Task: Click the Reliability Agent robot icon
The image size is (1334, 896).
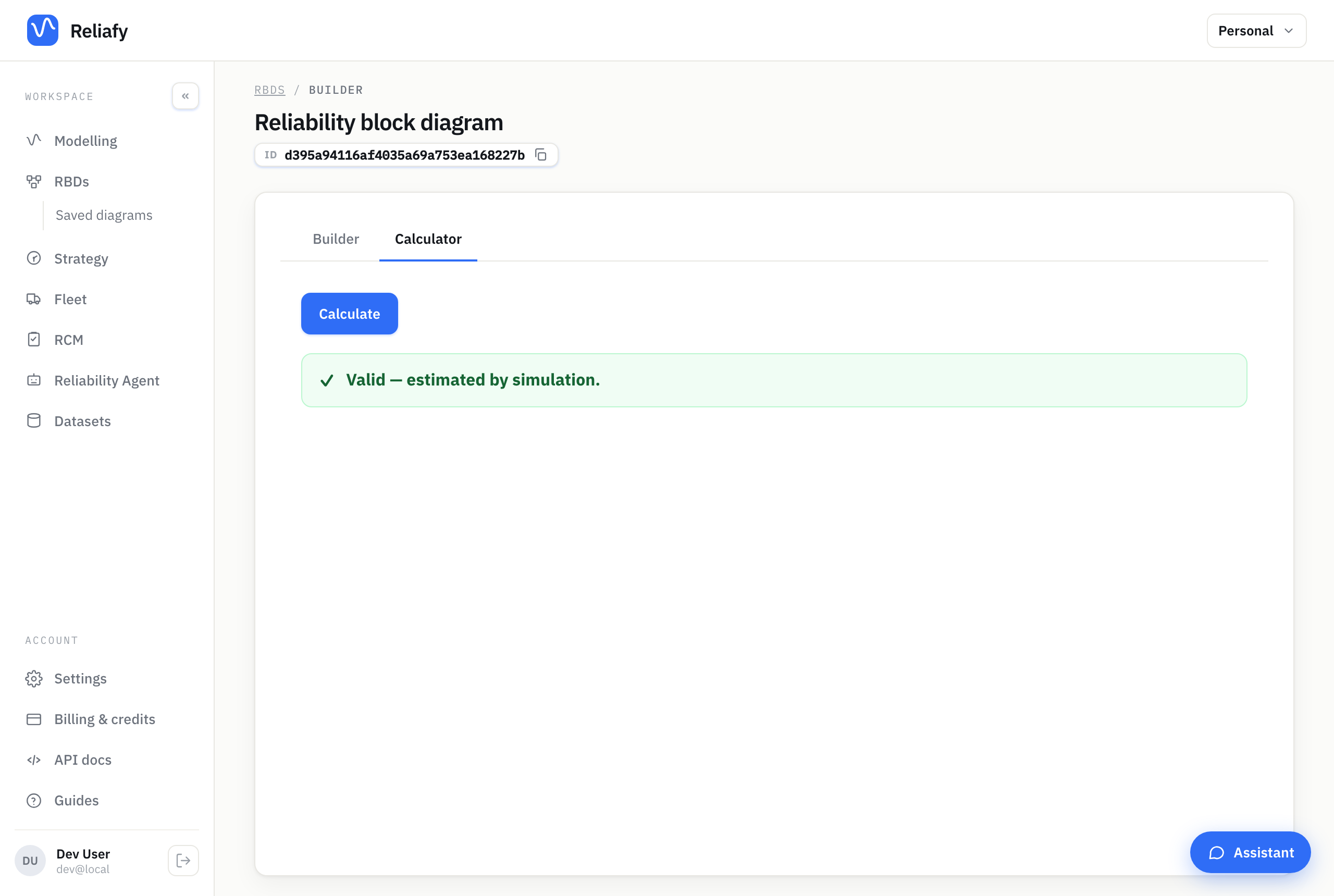Action: 34,380
